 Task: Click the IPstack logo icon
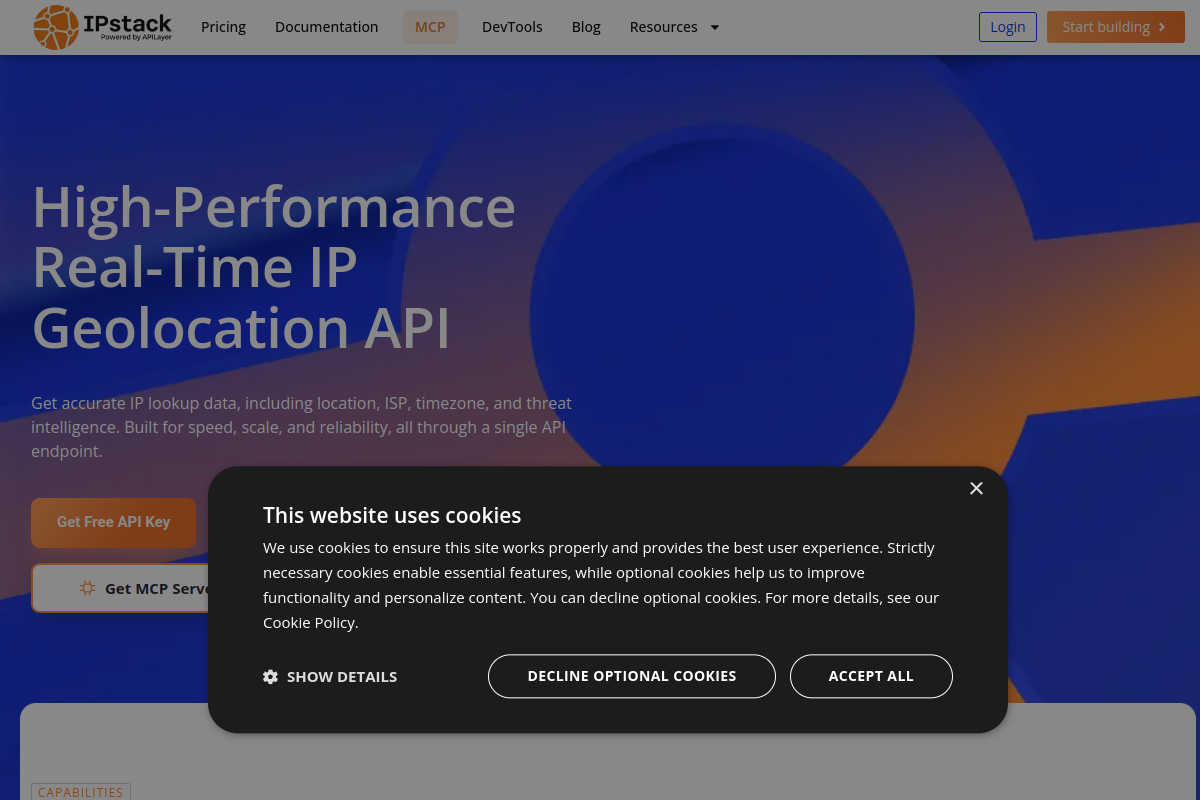point(56,27)
